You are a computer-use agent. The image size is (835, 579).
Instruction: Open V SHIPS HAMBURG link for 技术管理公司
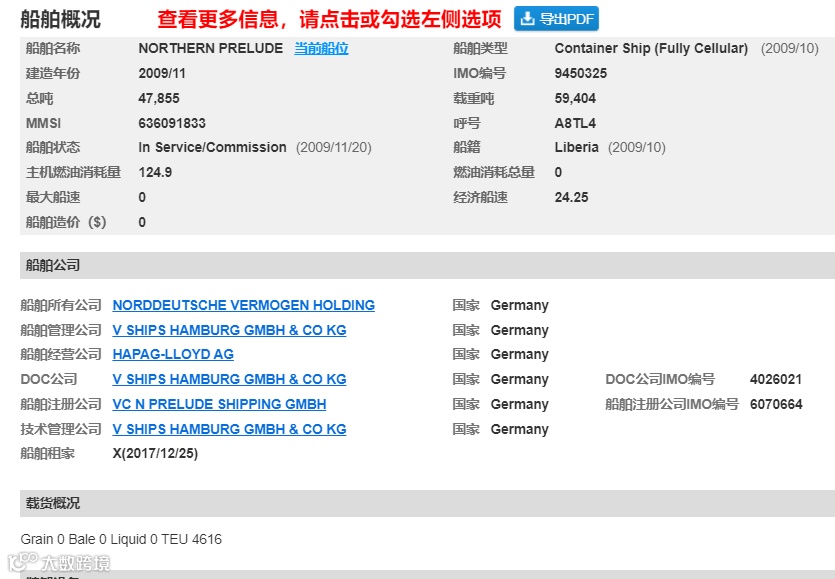[x=229, y=429]
